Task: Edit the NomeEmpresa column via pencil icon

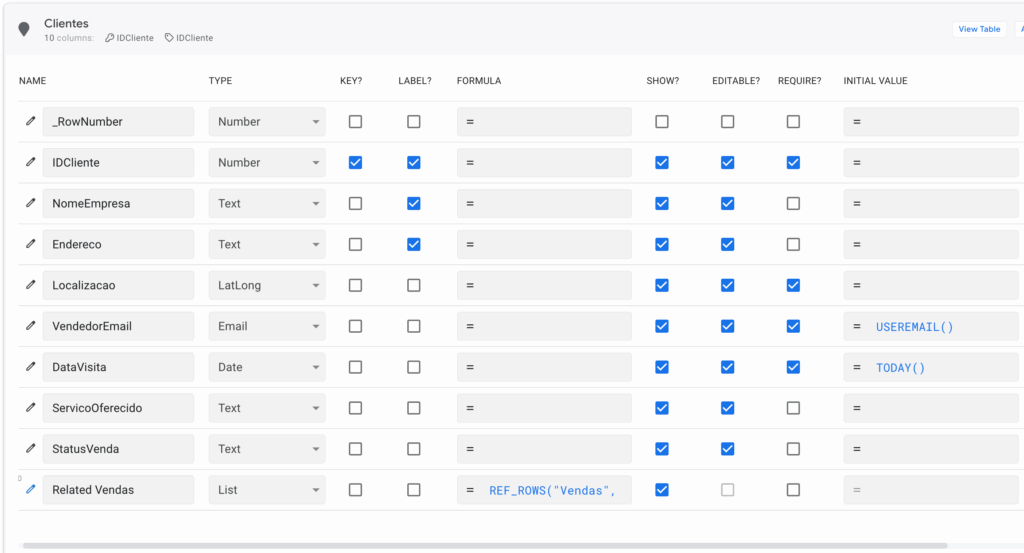Action: click(x=30, y=204)
